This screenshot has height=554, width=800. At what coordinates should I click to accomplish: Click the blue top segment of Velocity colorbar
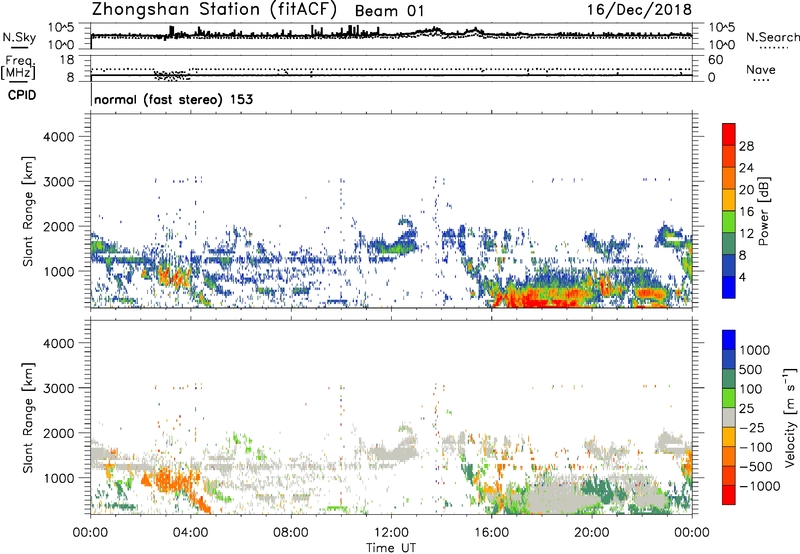point(729,340)
